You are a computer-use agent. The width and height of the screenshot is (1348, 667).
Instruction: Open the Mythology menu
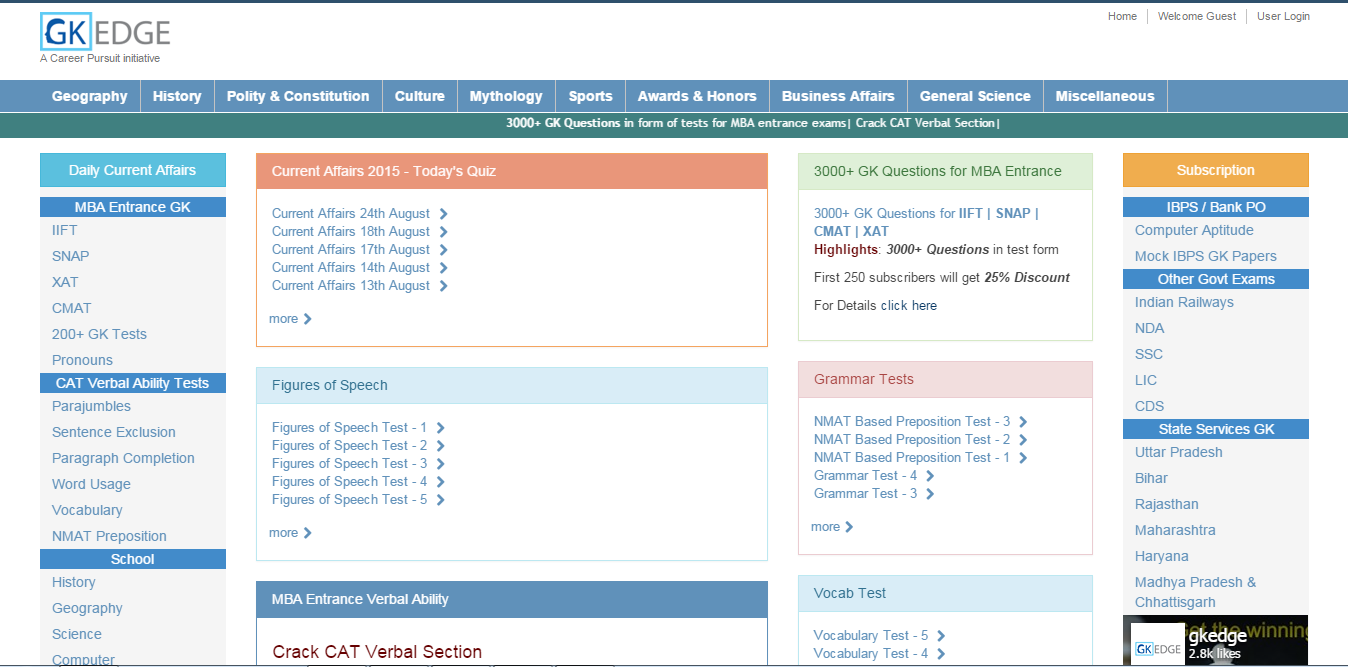click(506, 96)
